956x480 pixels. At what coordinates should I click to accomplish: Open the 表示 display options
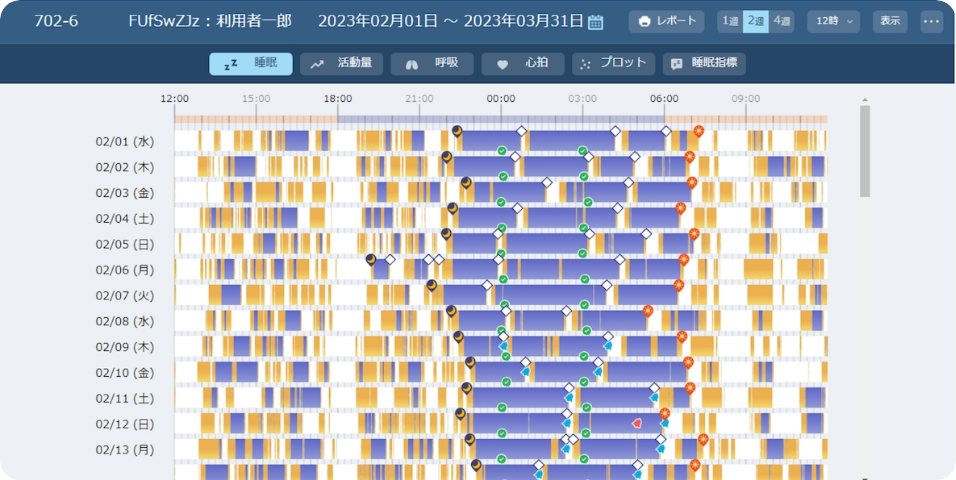[890, 21]
